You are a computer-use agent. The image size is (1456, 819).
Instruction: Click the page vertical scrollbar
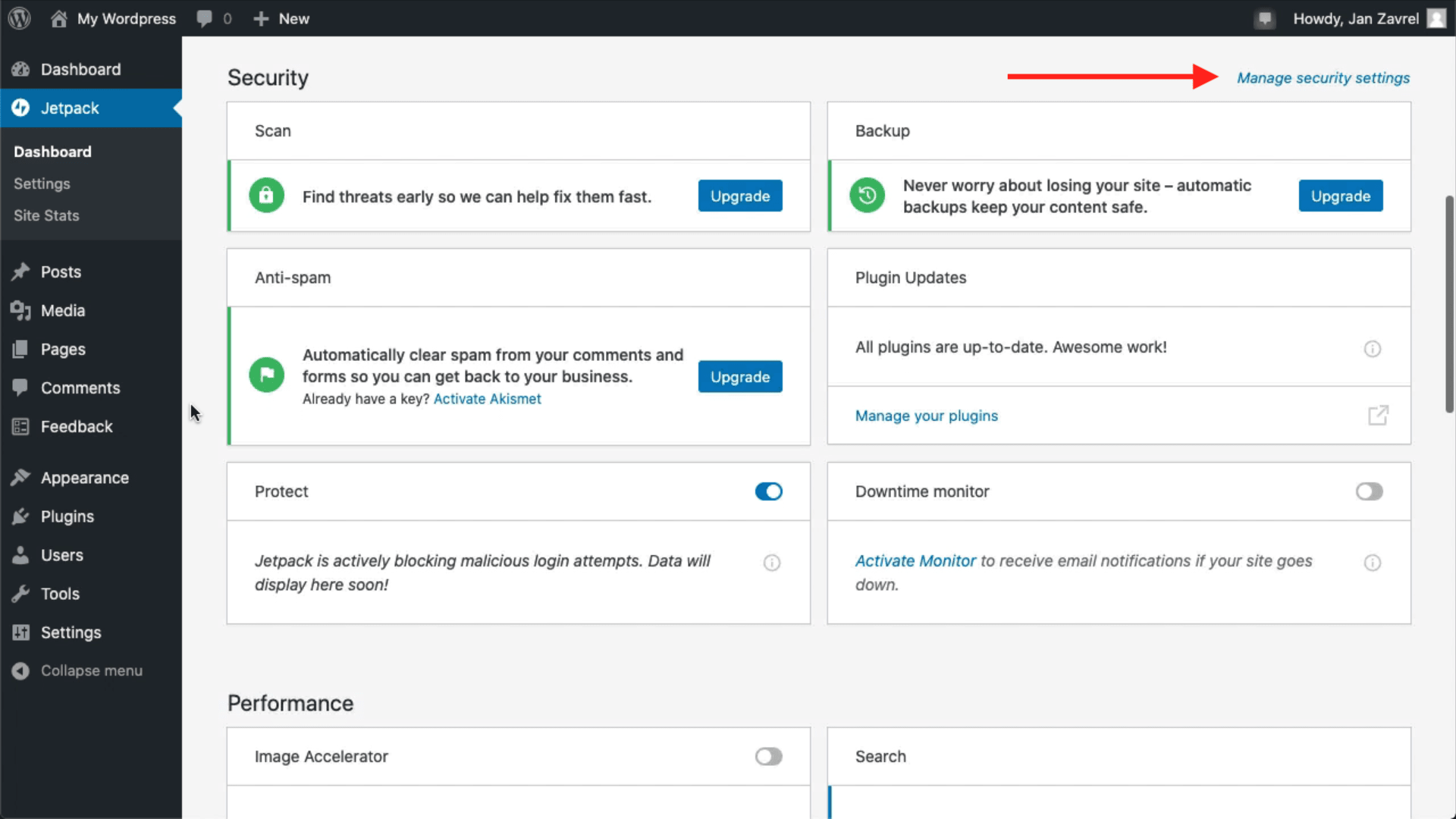click(1449, 303)
